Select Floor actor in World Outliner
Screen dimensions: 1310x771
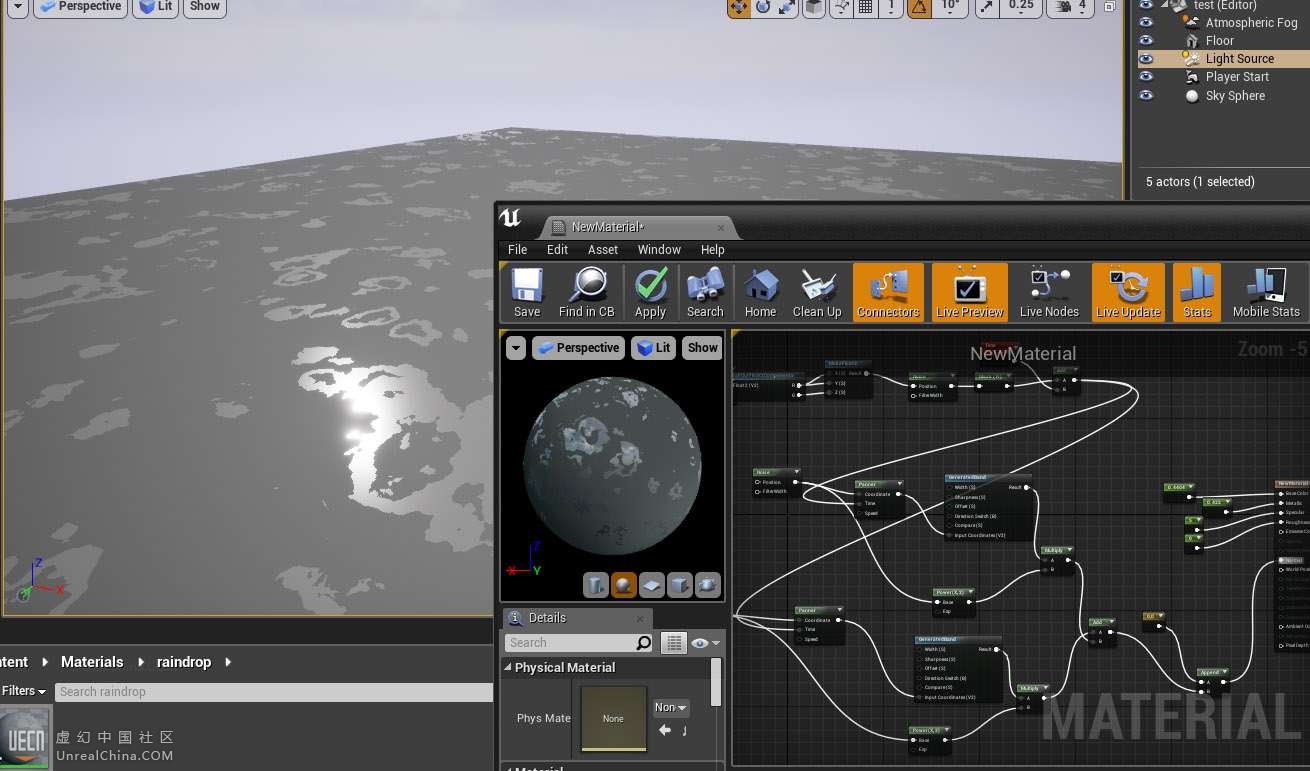1219,41
